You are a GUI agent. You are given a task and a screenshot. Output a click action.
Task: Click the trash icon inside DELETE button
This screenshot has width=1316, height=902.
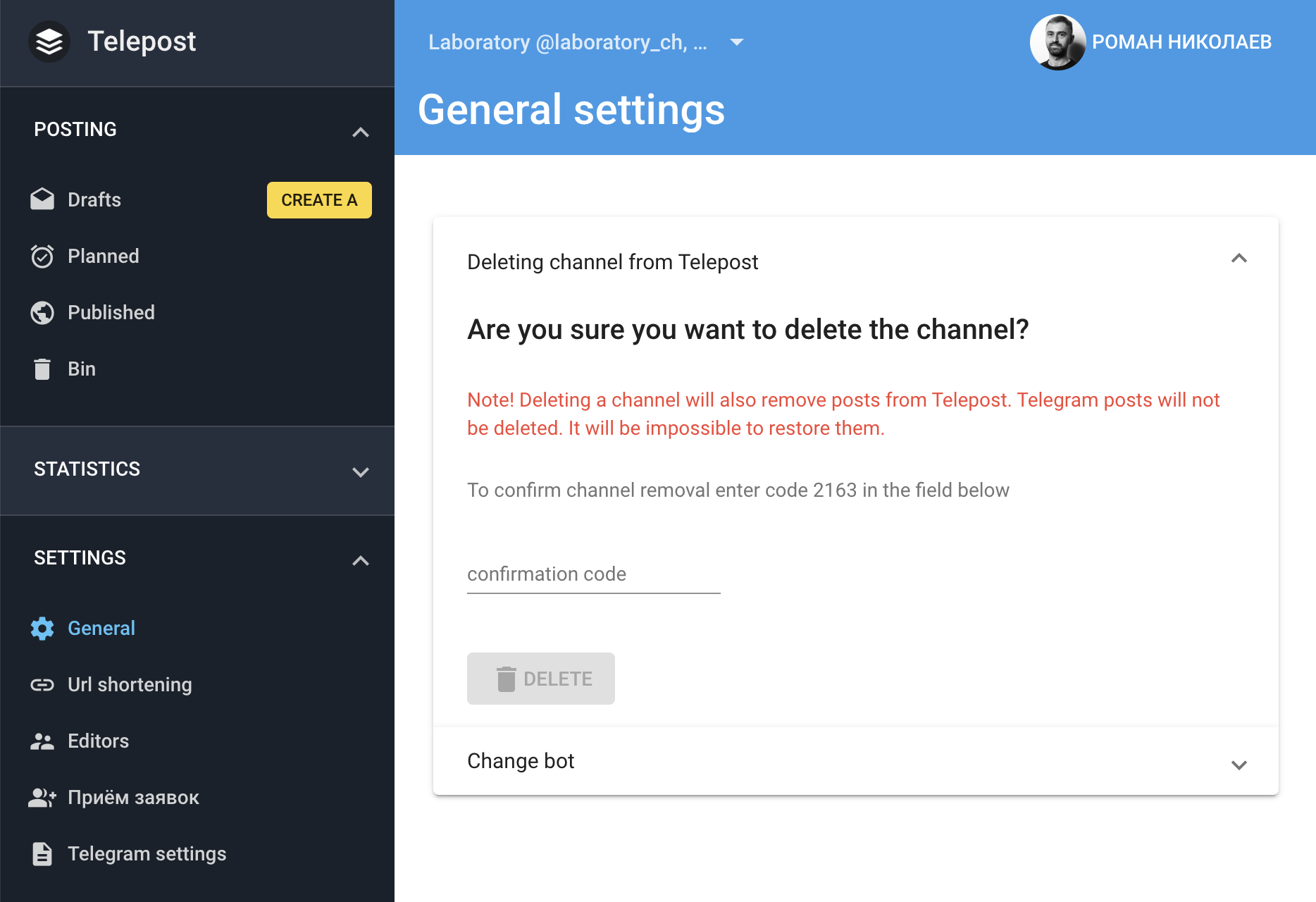pos(506,679)
